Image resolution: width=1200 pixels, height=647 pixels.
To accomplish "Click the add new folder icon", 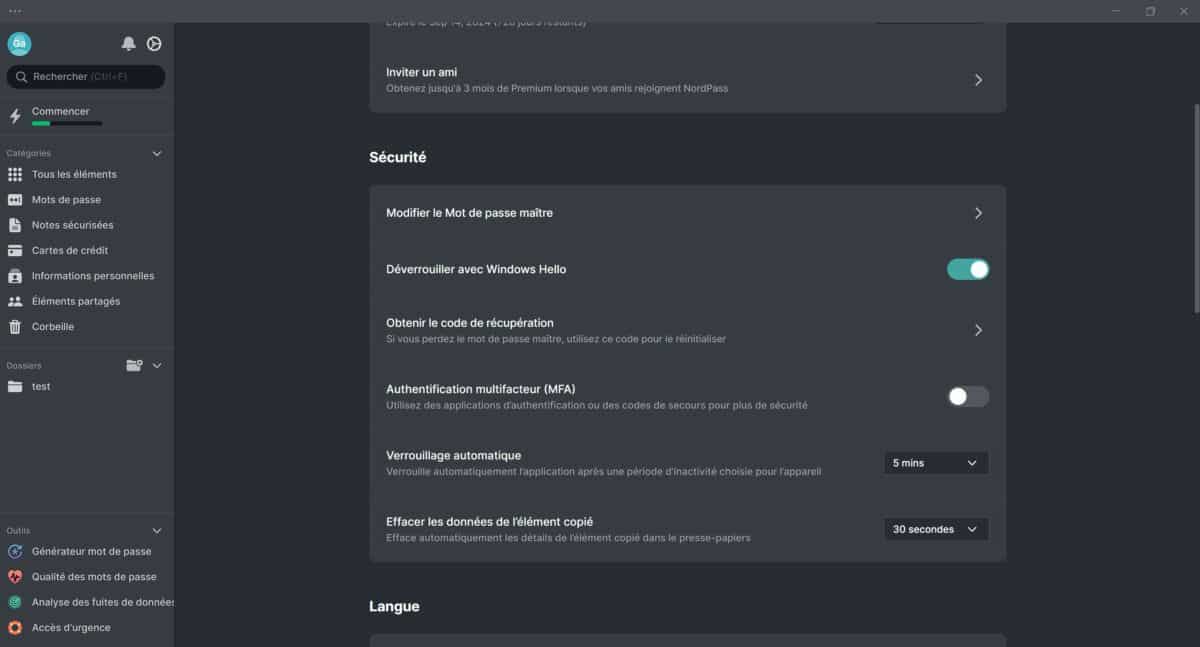I will point(134,365).
